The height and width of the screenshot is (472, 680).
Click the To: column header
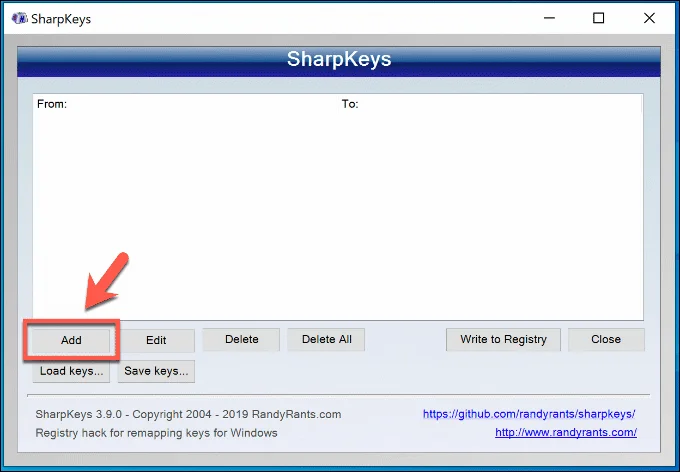point(350,104)
